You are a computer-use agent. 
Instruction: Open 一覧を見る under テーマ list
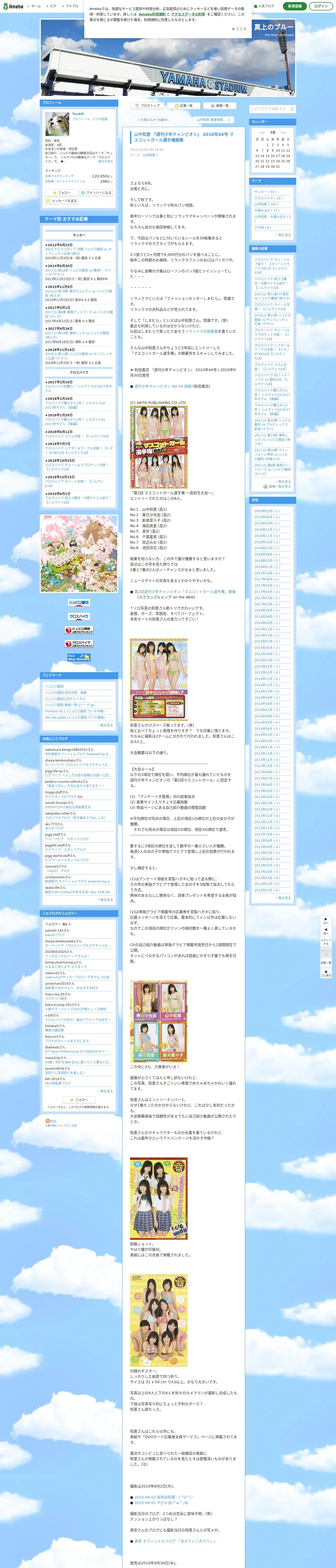pyautogui.click(x=283, y=235)
